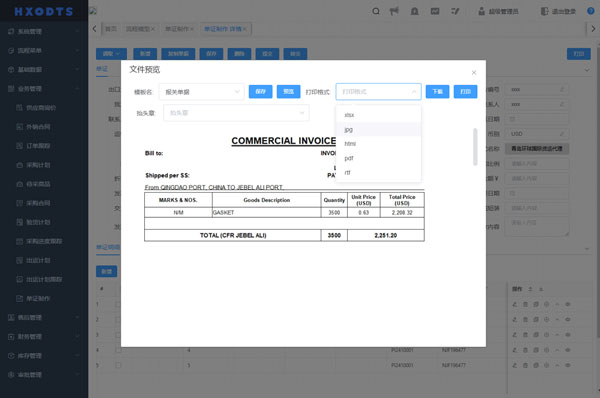Click the message envelope icon in the header
Screen dimensions: 600x398
click(x=435, y=11)
